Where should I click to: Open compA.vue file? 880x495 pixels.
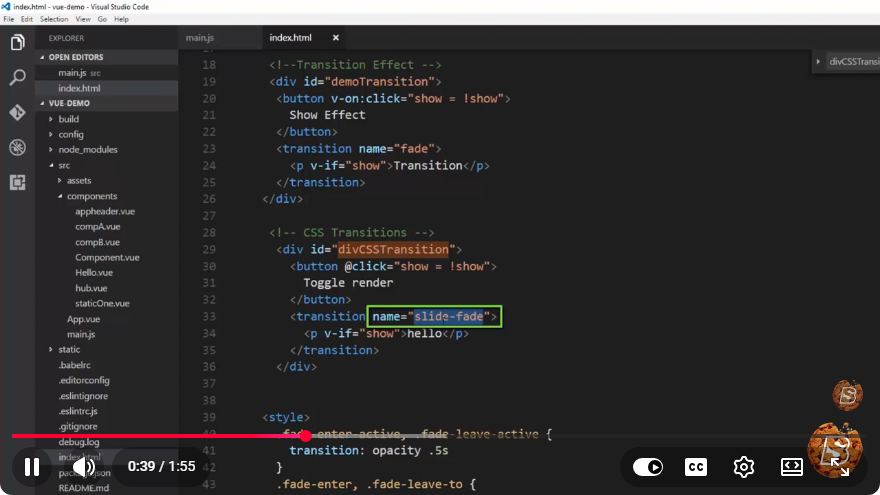[98, 226]
